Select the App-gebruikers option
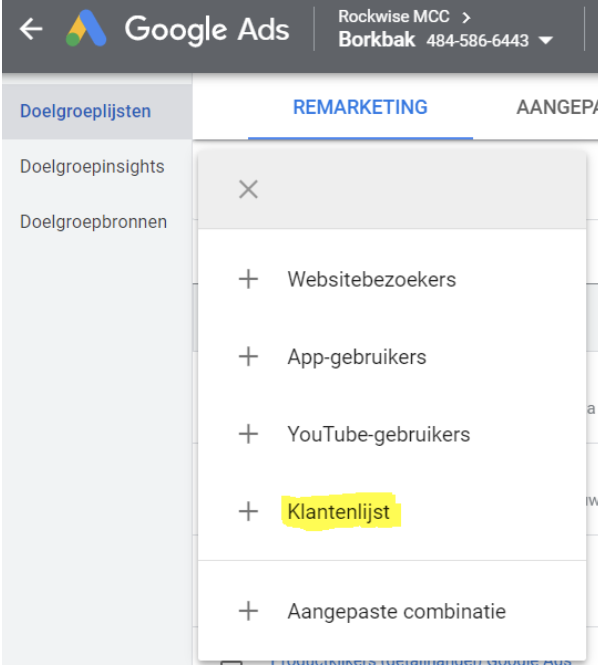 357,357
